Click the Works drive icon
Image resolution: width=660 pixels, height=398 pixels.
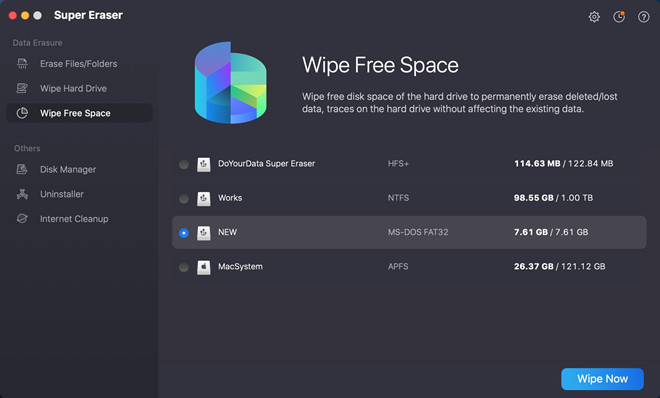[204, 198]
